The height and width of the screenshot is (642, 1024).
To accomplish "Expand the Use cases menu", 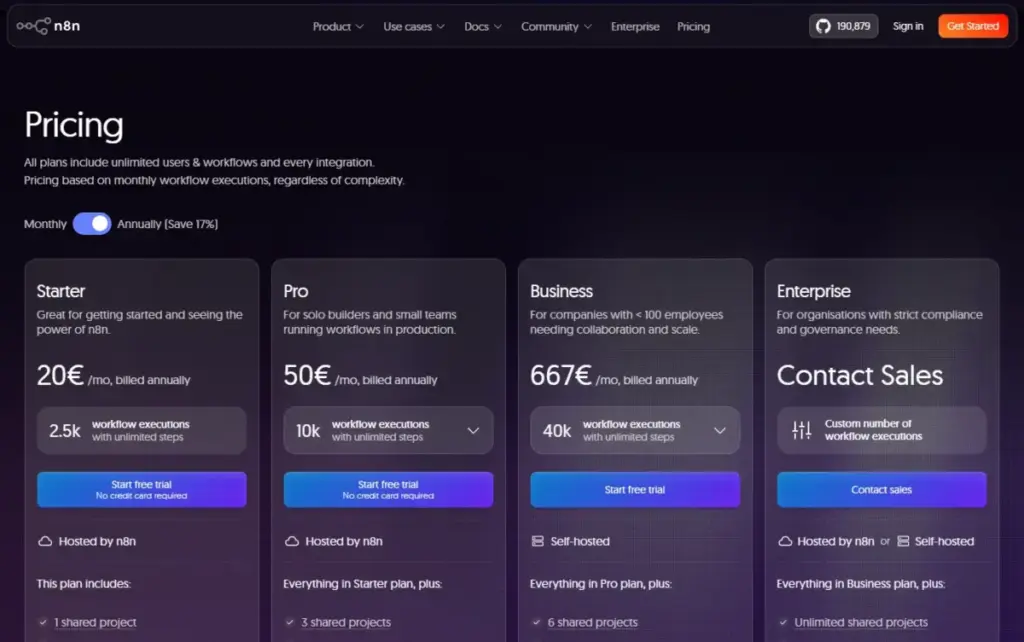I will [x=414, y=27].
